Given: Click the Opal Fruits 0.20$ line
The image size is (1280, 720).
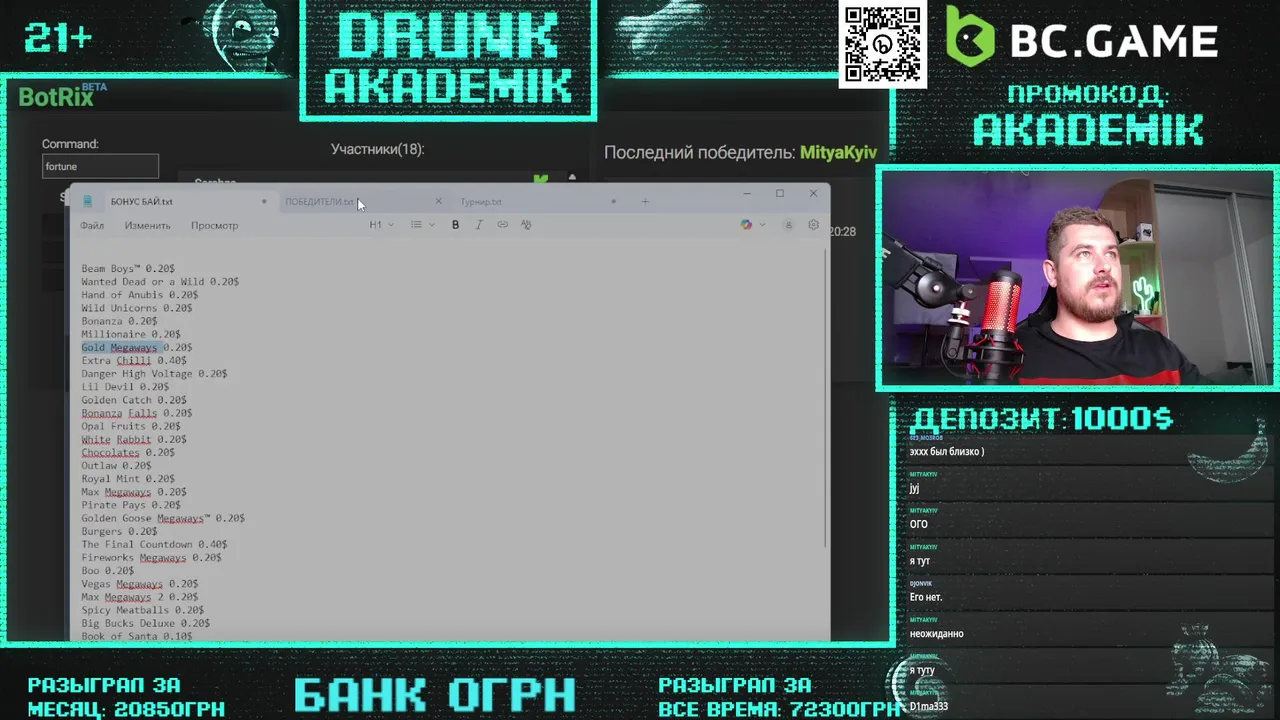Looking at the screenshot, I should point(131,426).
